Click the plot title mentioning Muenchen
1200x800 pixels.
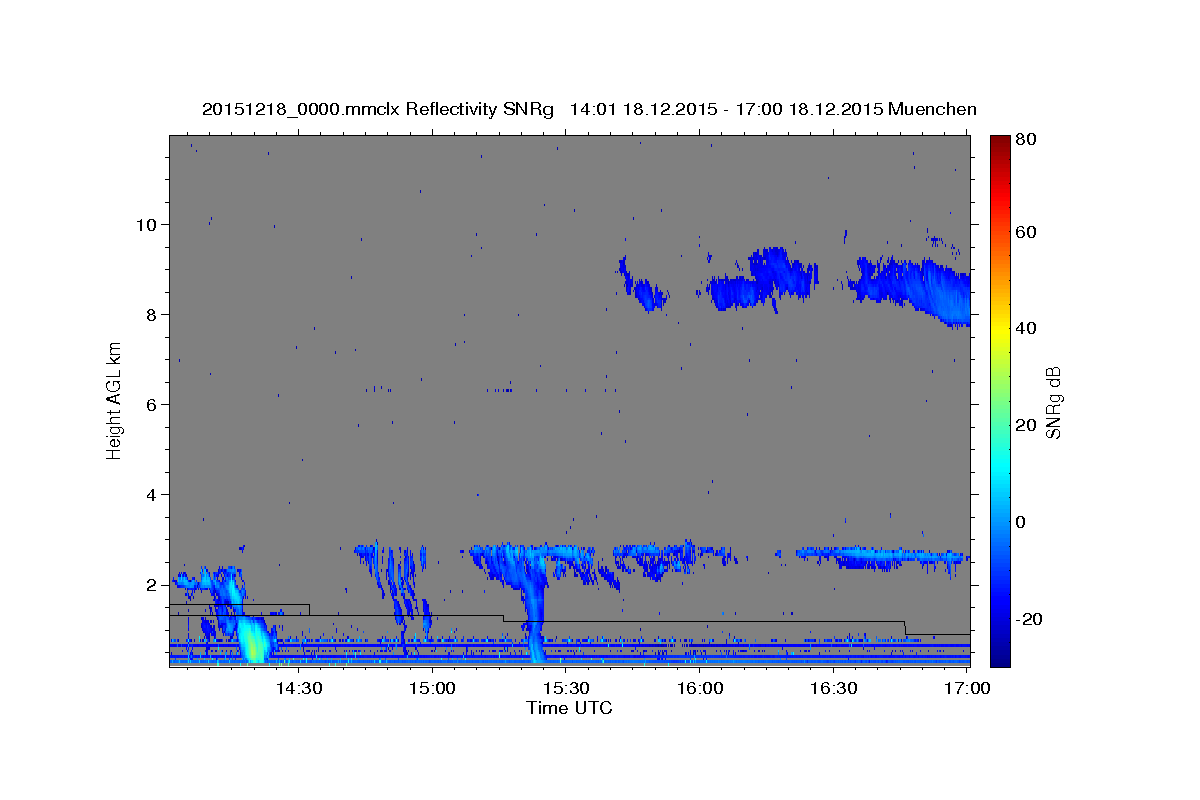[589, 109]
